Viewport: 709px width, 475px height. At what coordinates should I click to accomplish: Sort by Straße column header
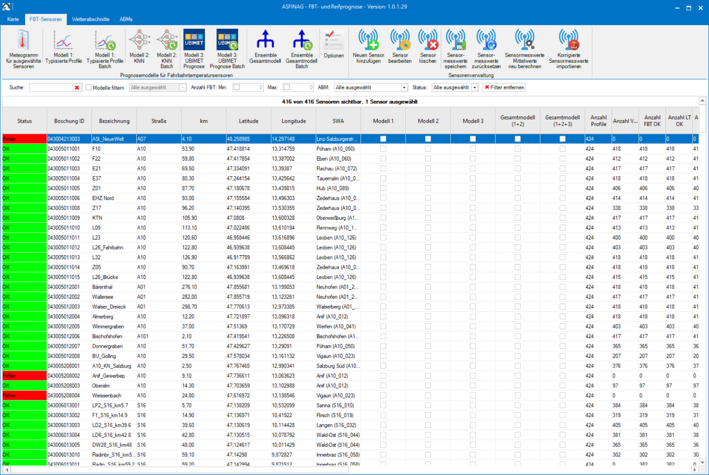(159, 121)
